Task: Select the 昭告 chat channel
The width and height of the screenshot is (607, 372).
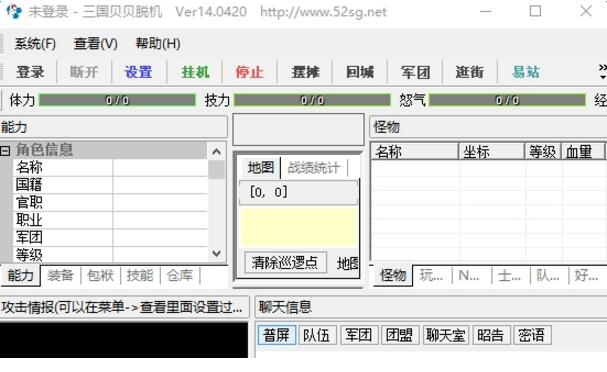Action: tap(491, 335)
